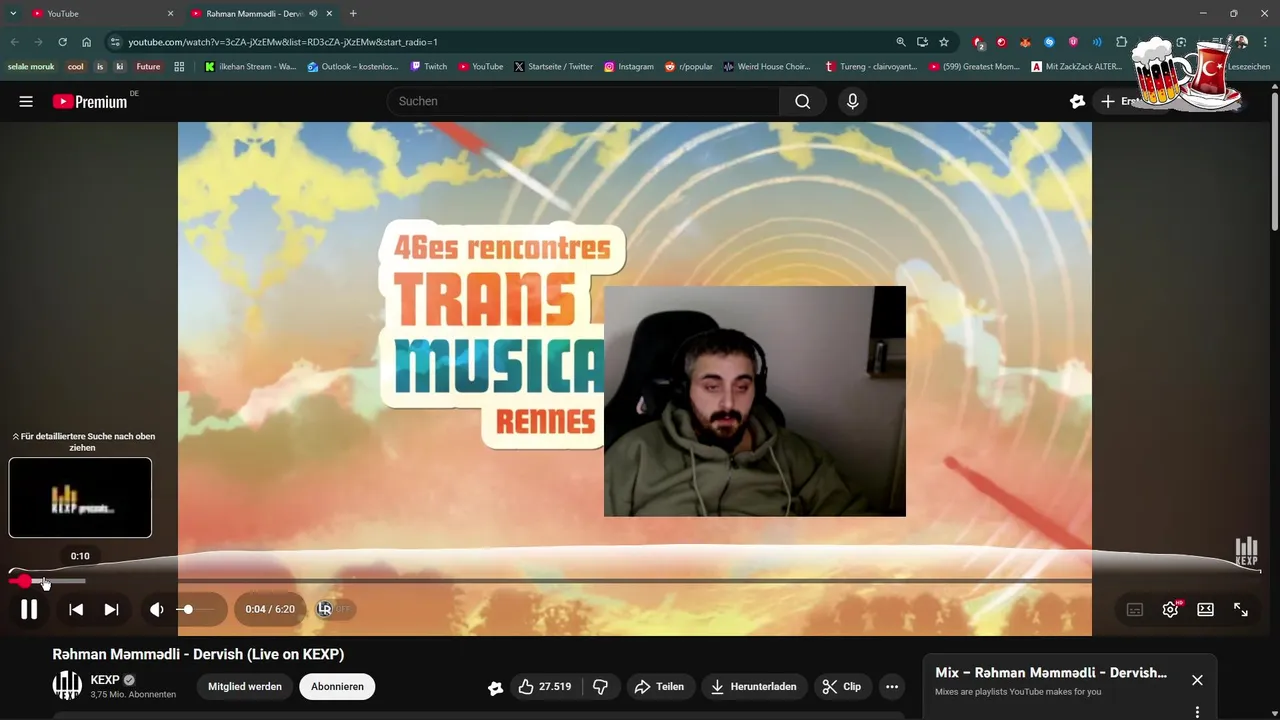Click the Mix – Rəhman Məmmədli playlist title
The height and width of the screenshot is (720, 1280).
1051,673
